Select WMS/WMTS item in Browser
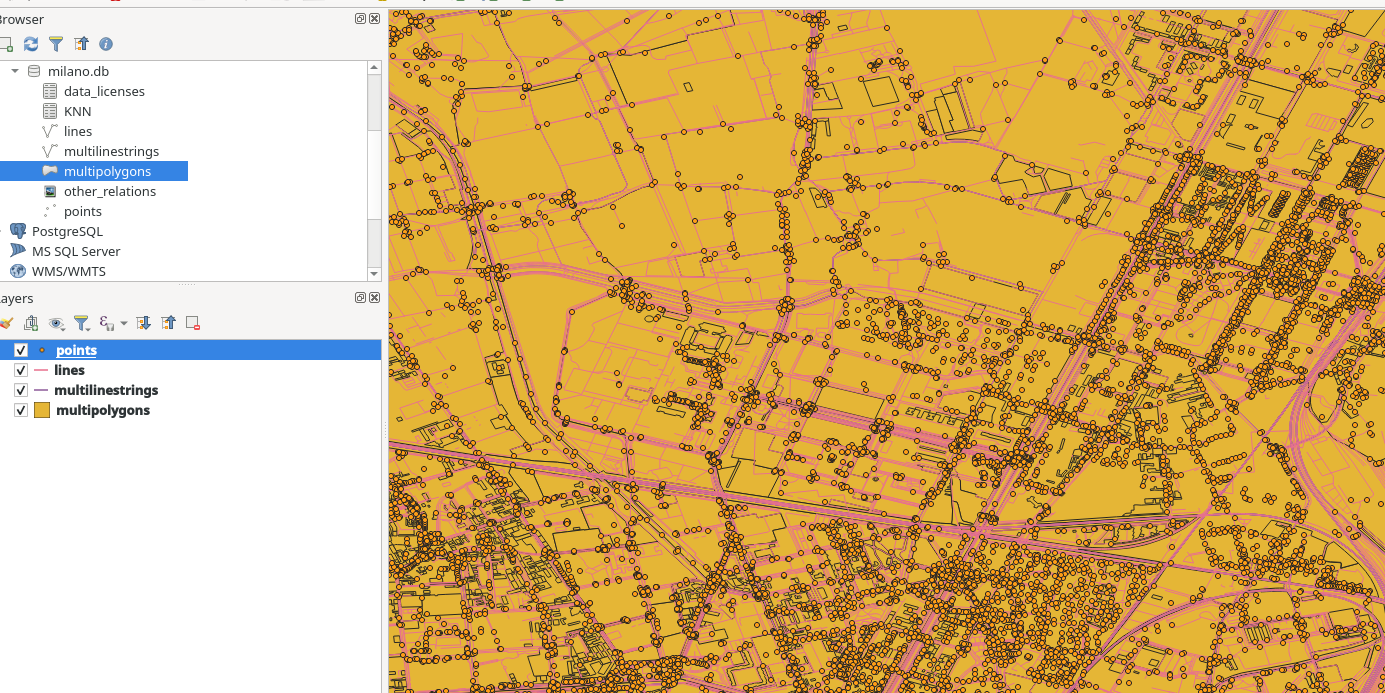This screenshot has width=1385, height=693. (68, 271)
